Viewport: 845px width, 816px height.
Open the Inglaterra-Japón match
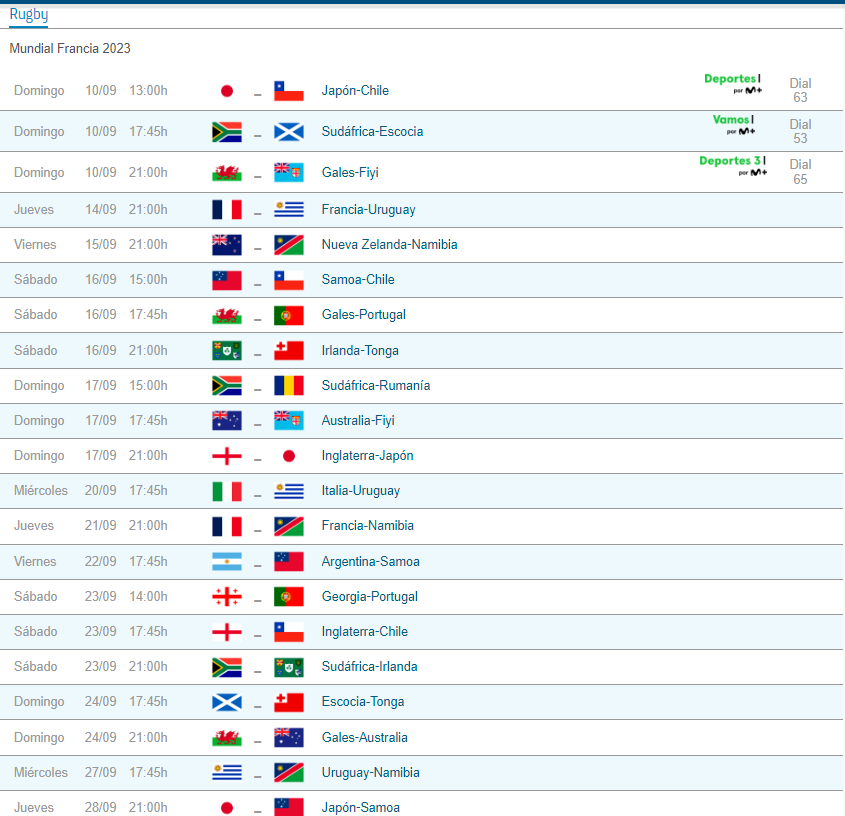367,456
